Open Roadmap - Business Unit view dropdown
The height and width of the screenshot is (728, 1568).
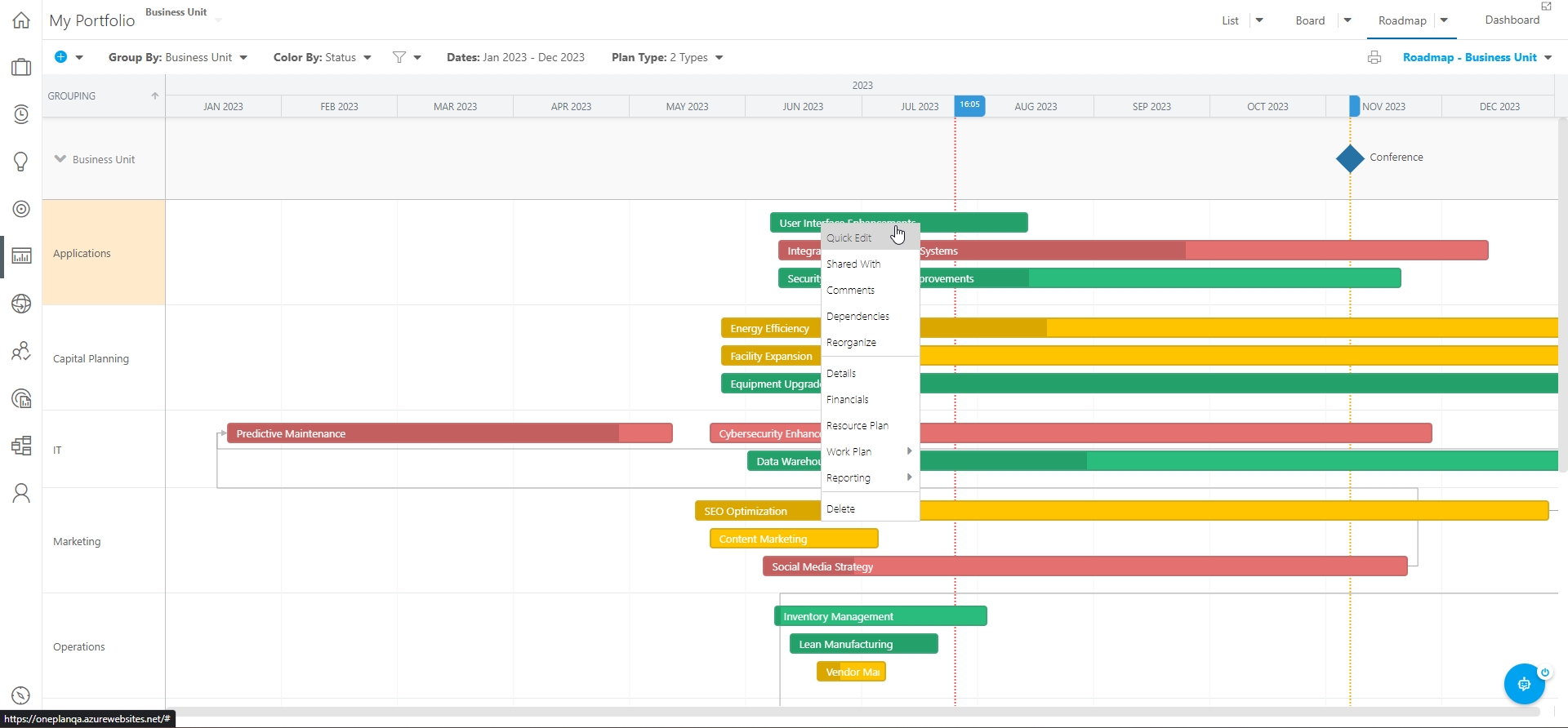[1477, 57]
